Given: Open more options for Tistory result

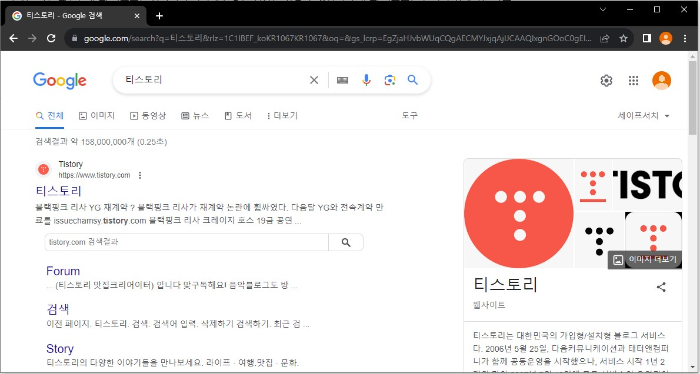Looking at the screenshot, I should (140, 175).
